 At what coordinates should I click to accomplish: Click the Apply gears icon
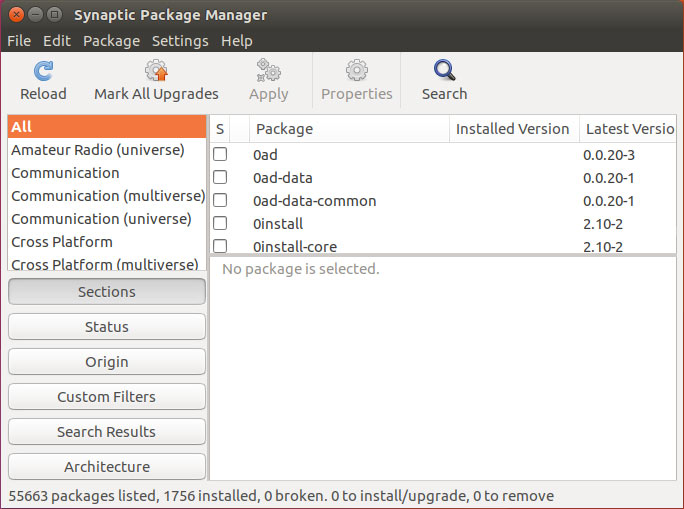pyautogui.click(x=268, y=70)
